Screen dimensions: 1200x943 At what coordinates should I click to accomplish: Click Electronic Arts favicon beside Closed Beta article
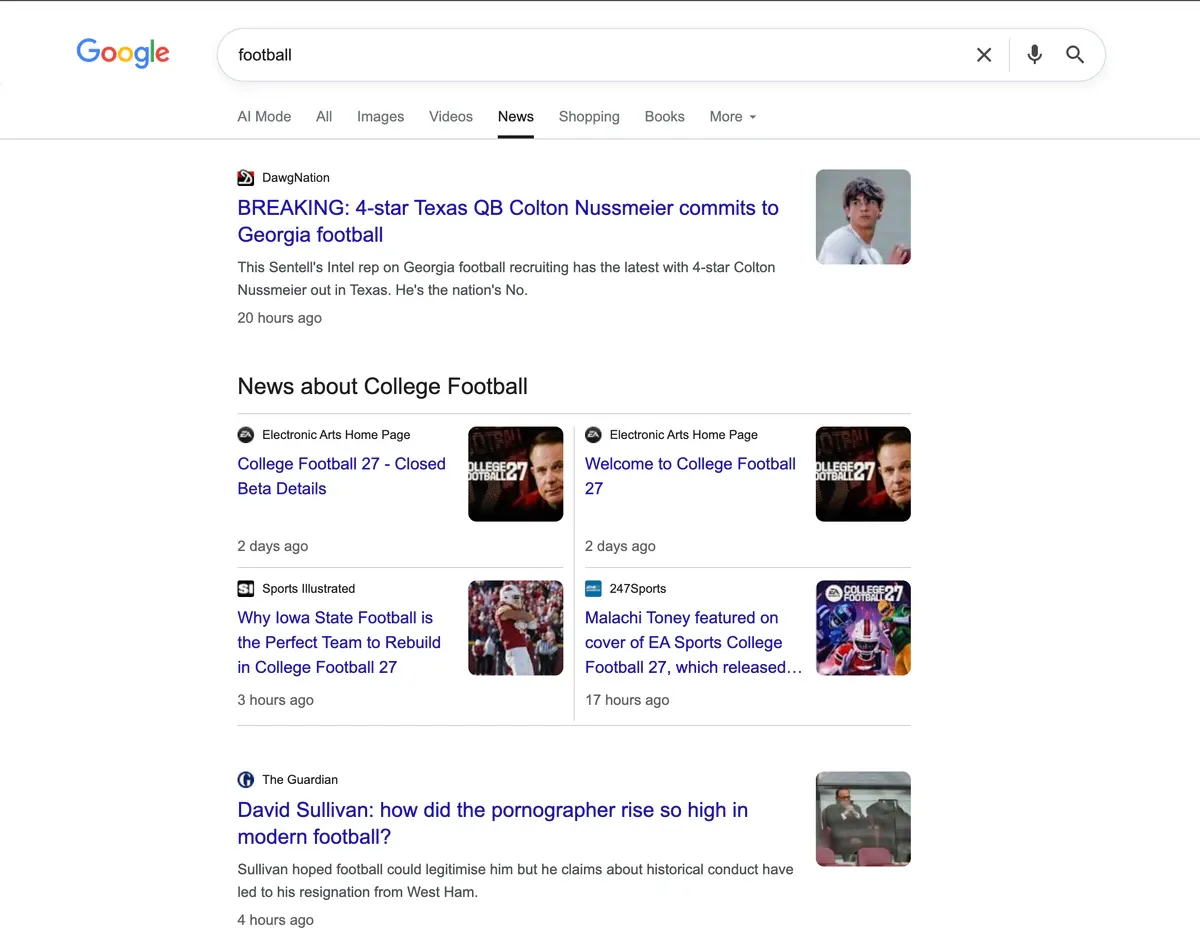click(x=246, y=435)
